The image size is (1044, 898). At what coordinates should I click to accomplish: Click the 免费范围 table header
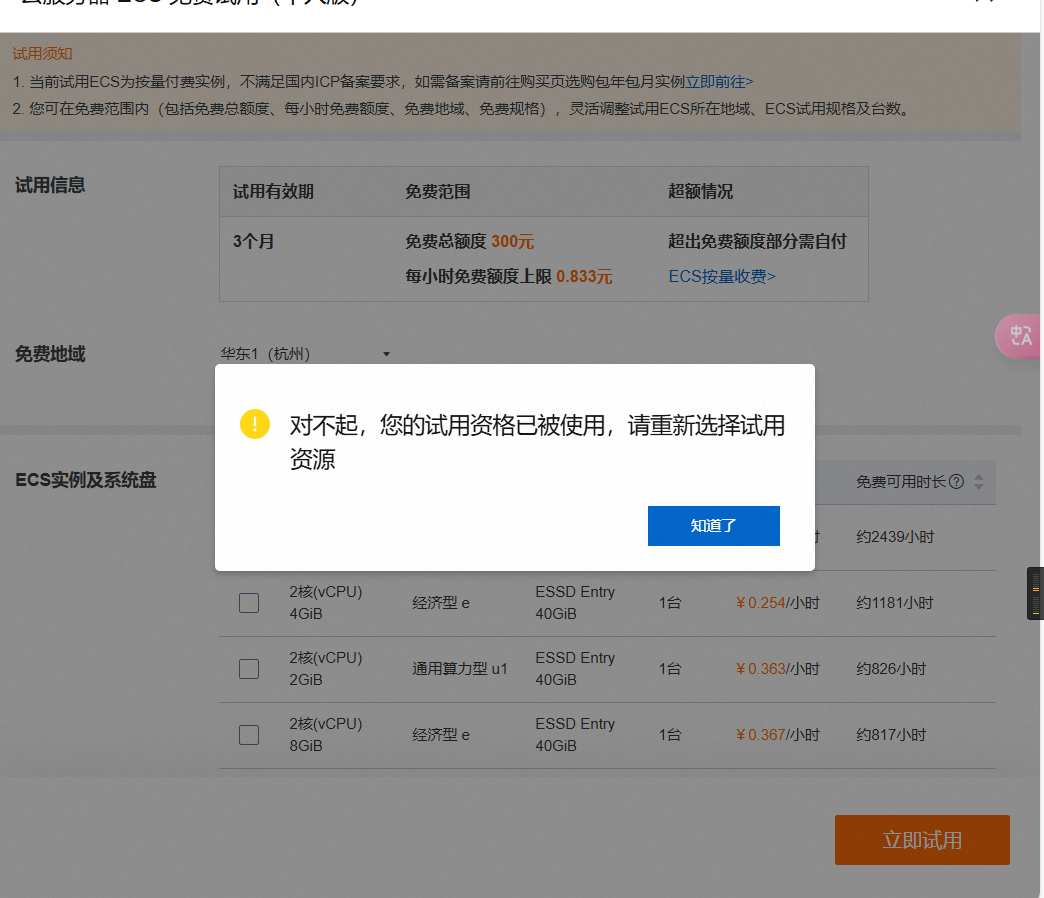[437, 191]
